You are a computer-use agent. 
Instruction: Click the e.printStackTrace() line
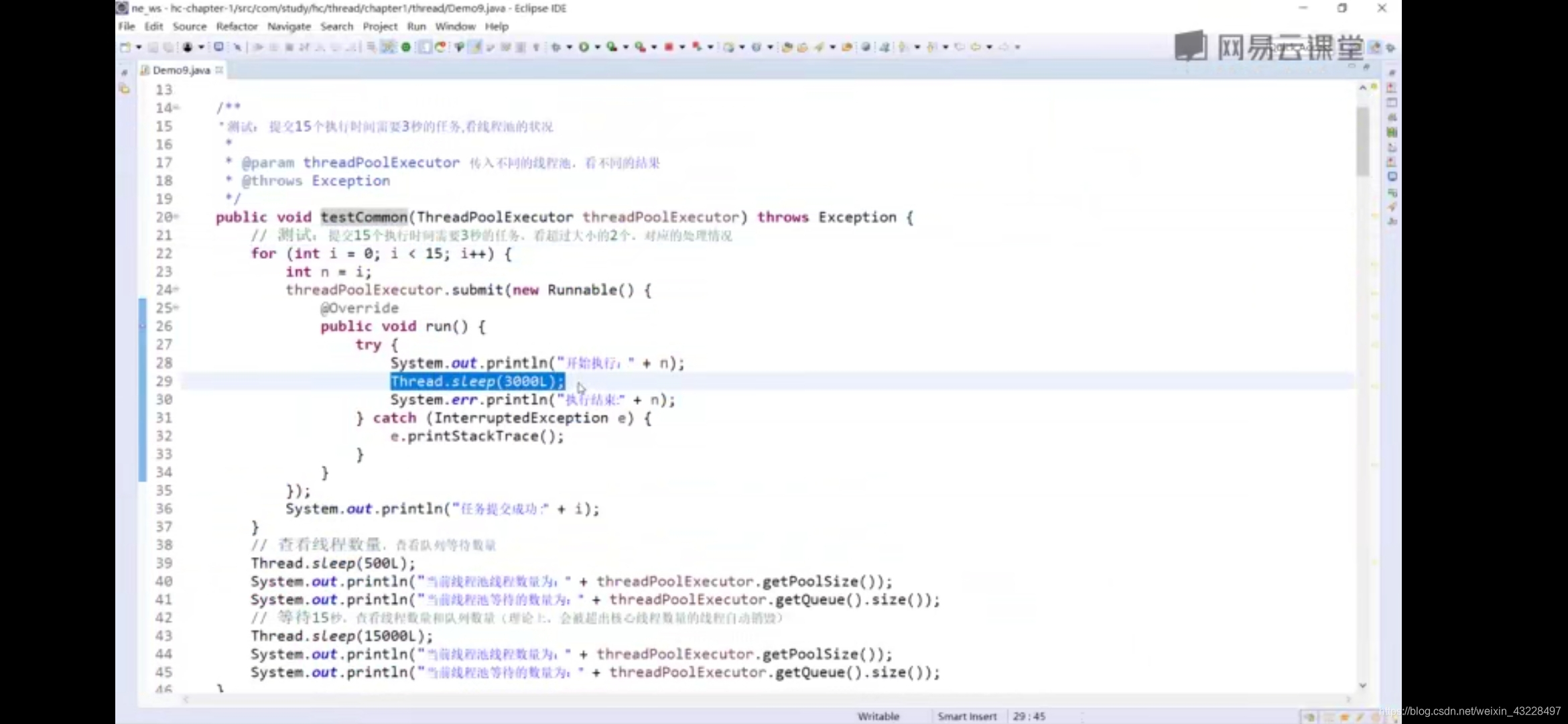coord(477,436)
